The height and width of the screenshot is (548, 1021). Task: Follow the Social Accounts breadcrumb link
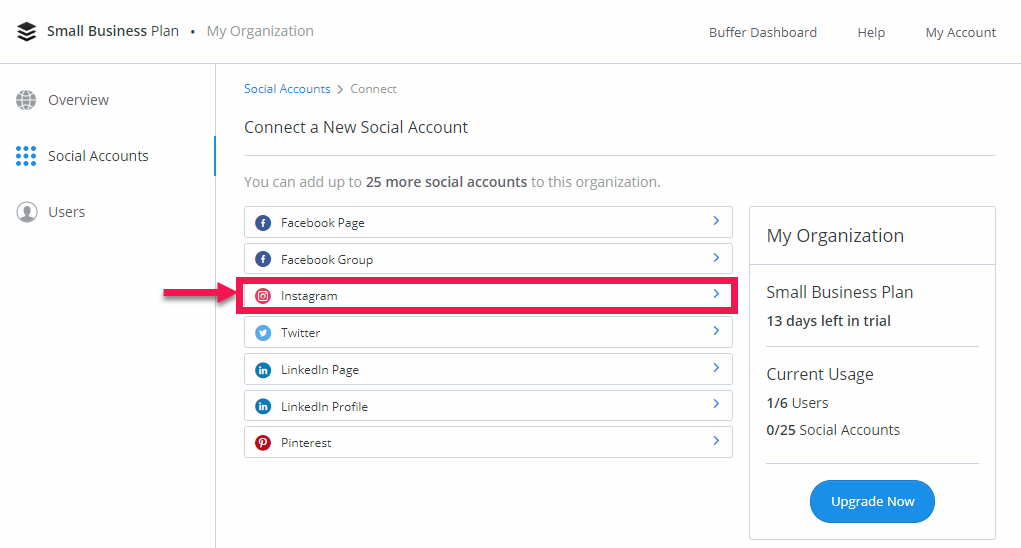click(x=287, y=89)
